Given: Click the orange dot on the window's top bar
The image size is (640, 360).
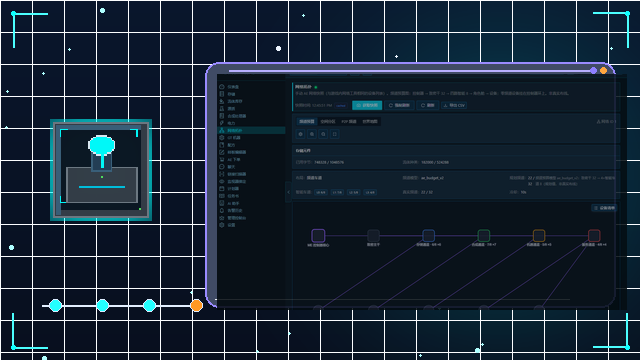Looking at the screenshot, I should click(604, 71).
